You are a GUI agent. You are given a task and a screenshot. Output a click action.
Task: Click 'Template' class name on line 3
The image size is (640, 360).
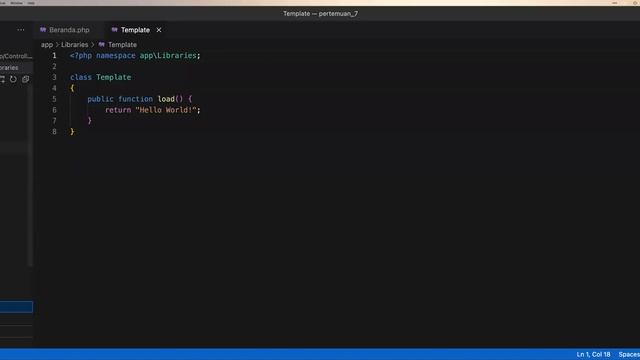(x=113, y=77)
